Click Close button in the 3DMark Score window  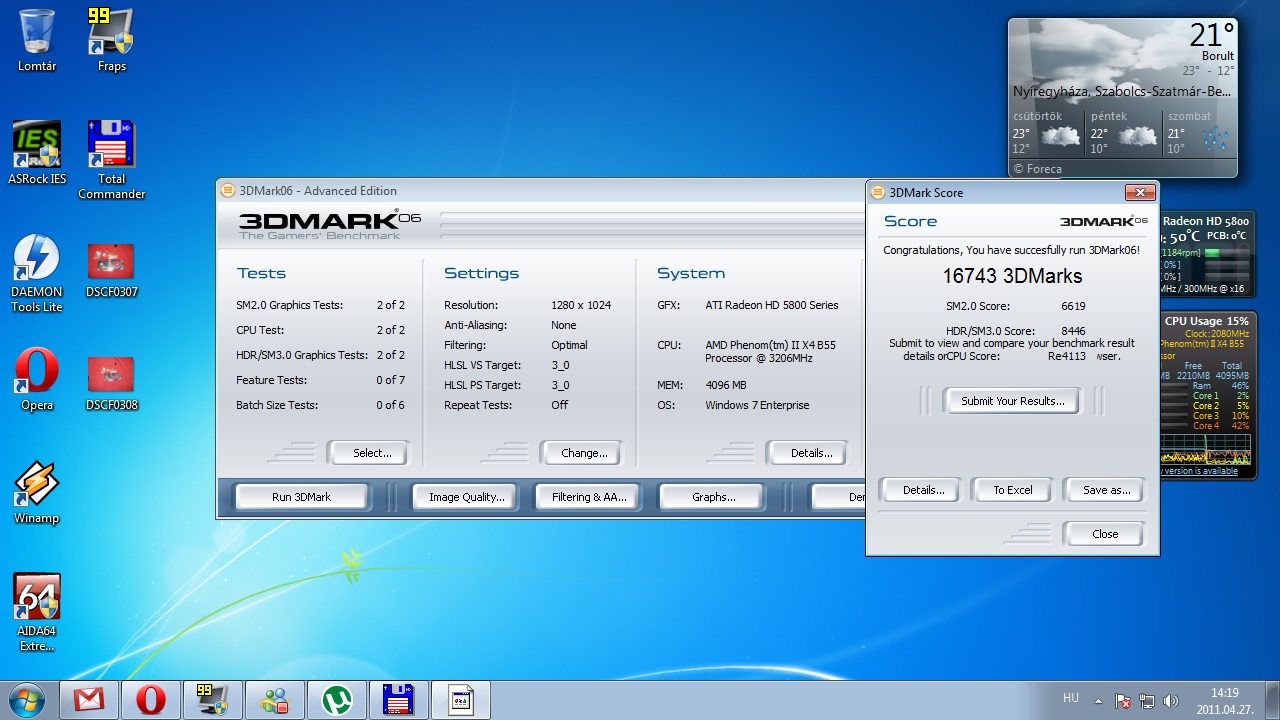click(1105, 534)
